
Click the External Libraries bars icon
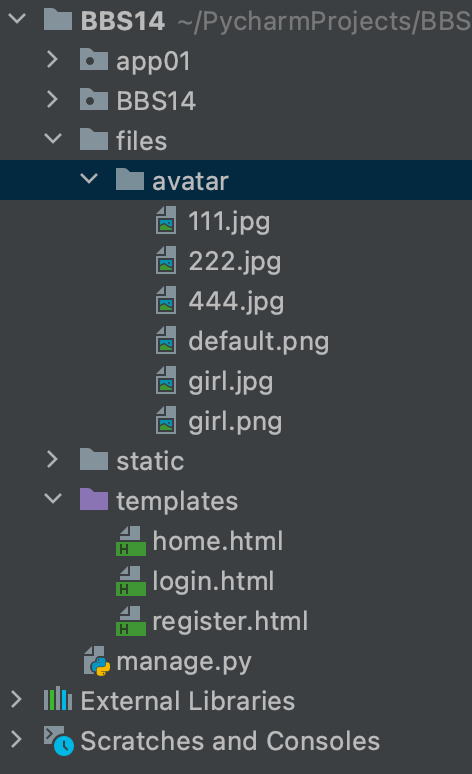coord(58,699)
